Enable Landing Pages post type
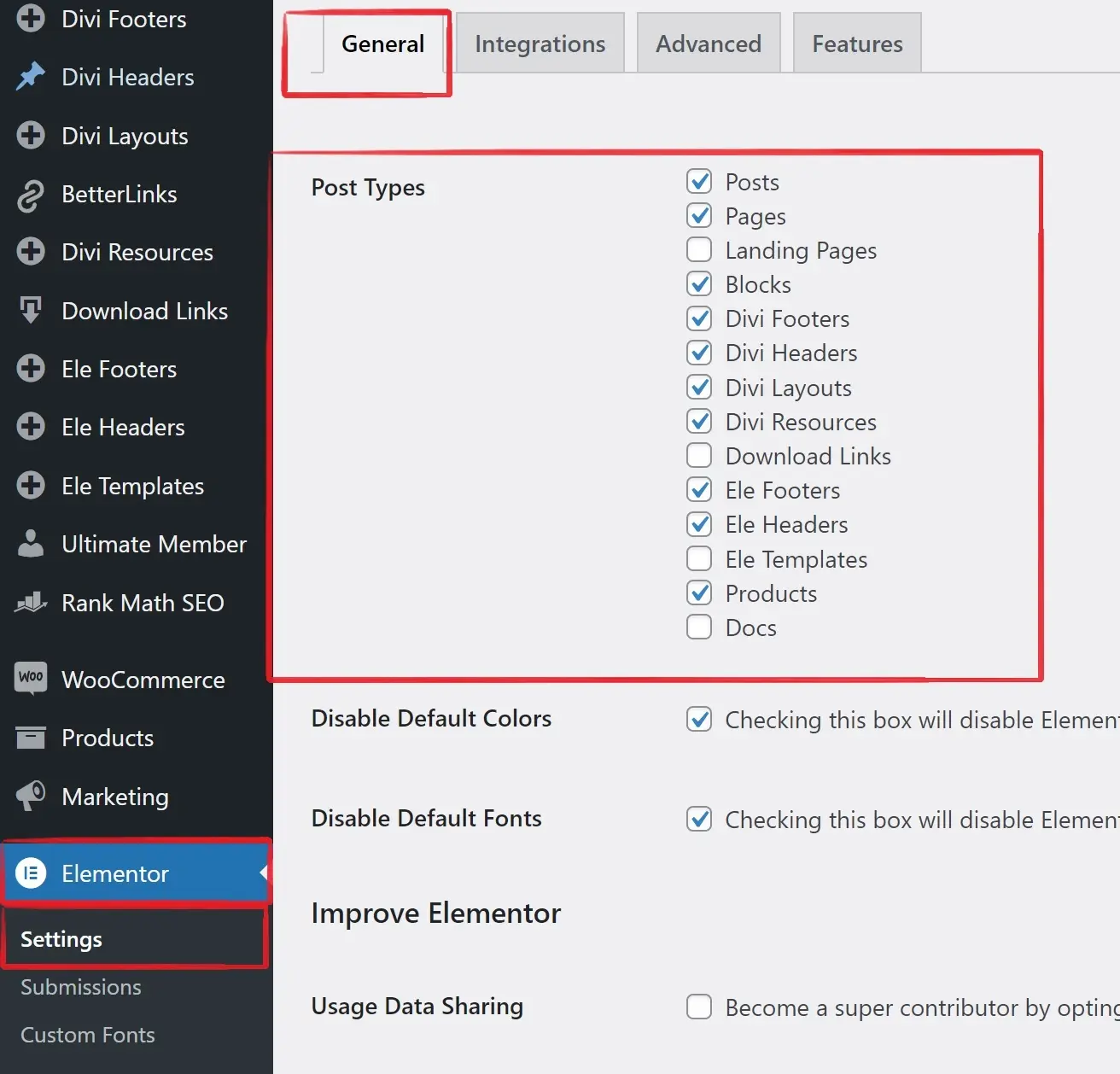 click(x=699, y=249)
